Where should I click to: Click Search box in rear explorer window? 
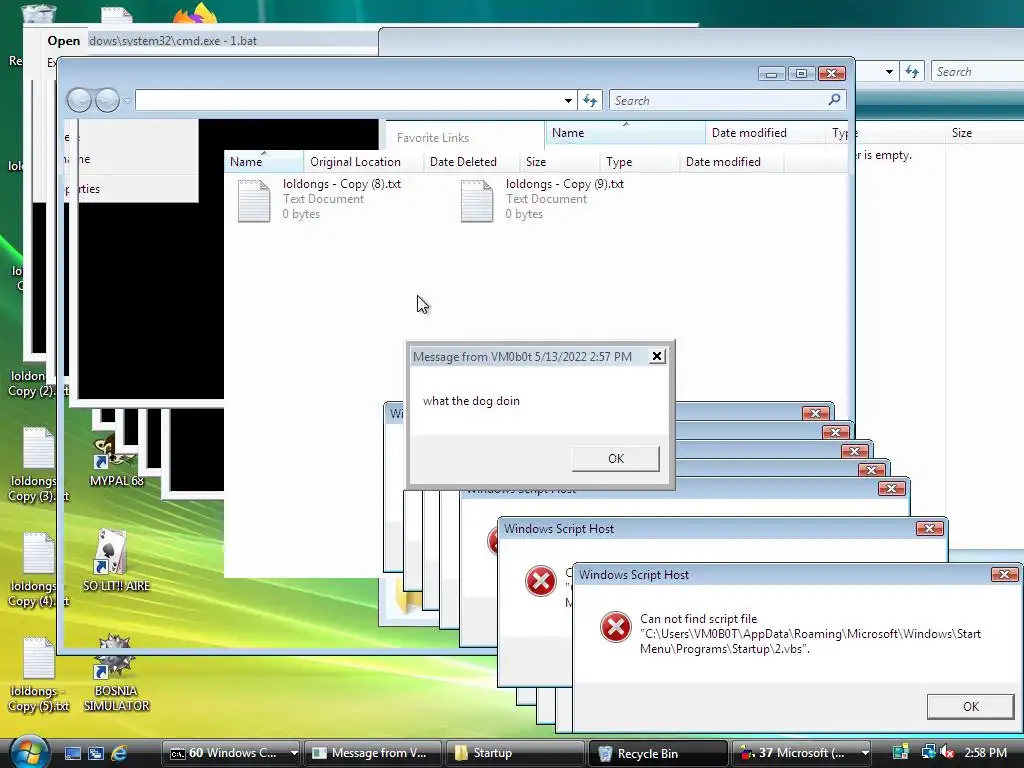click(977, 72)
